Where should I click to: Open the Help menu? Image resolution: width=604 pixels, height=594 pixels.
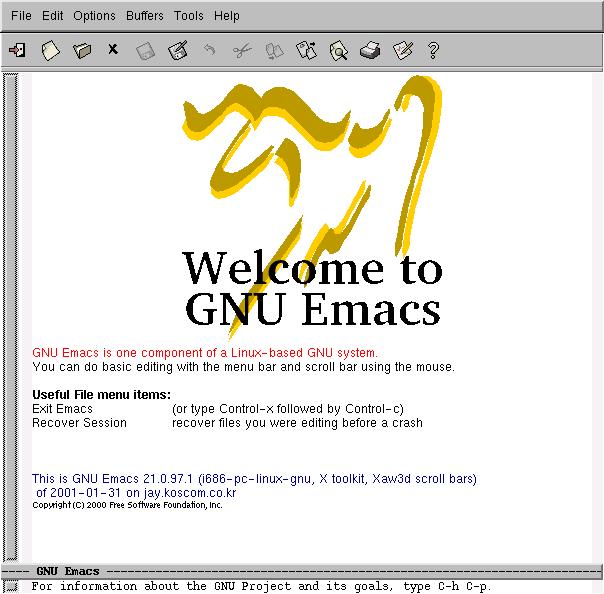coord(227,16)
